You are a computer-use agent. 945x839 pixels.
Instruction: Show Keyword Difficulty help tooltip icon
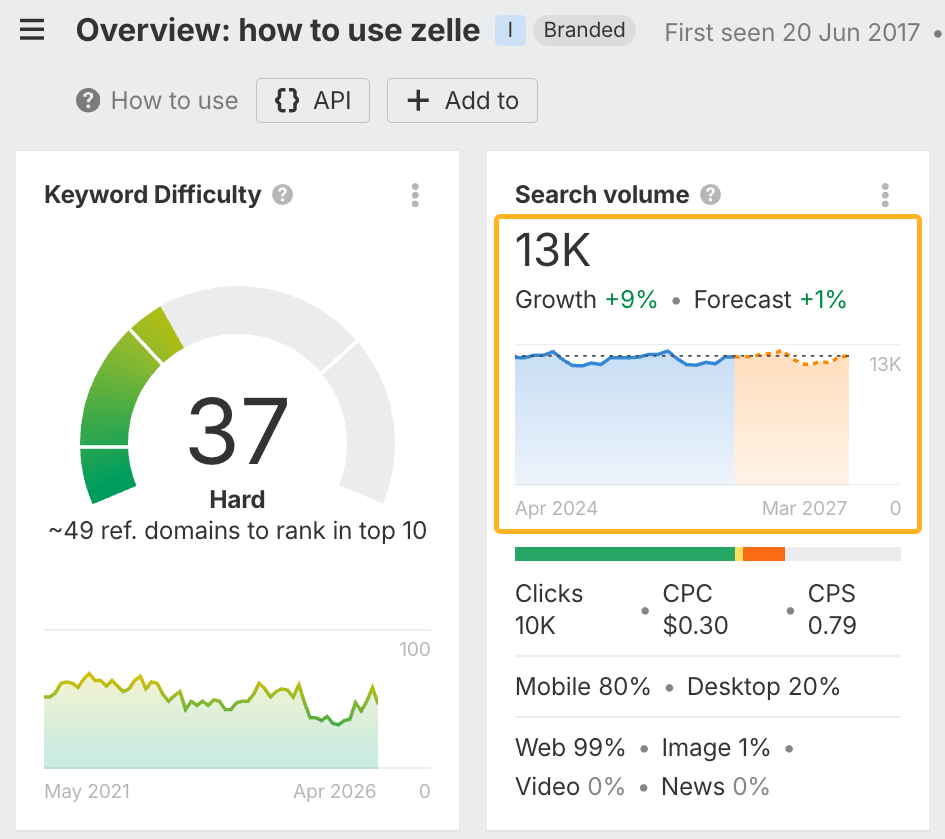point(282,195)
